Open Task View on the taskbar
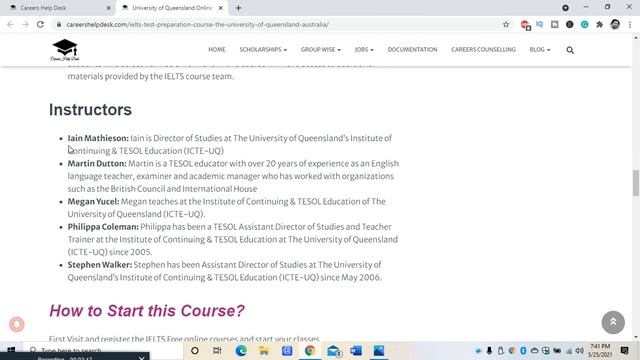 point(217,351)
